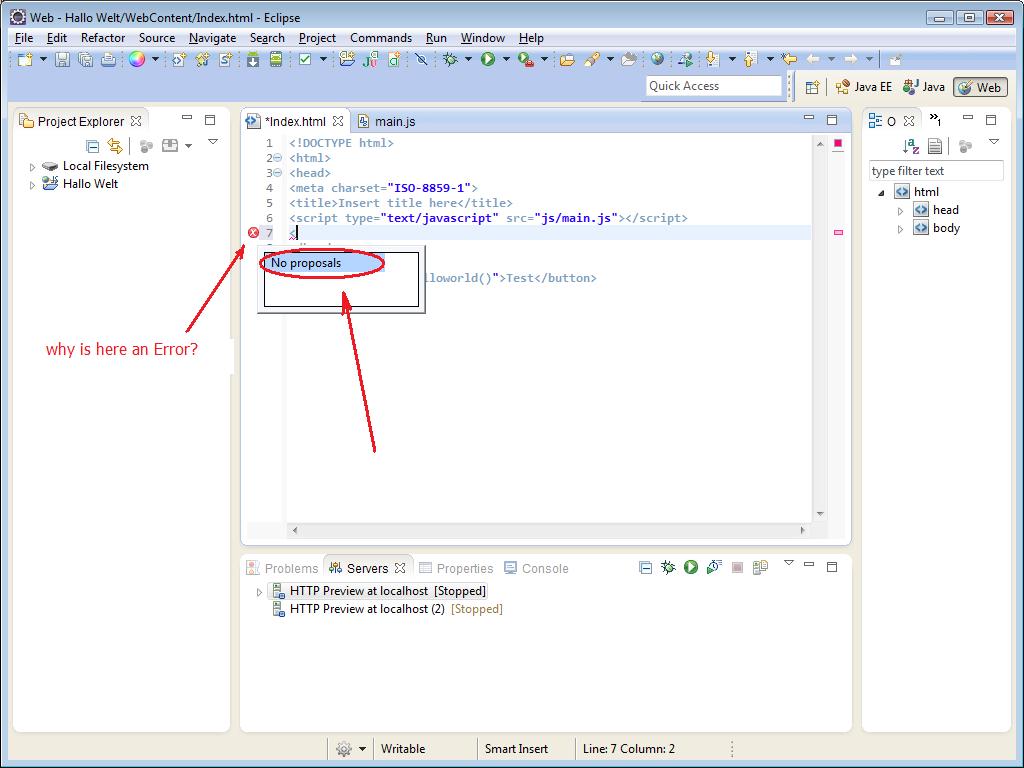Expand the Hallo Welt project node
This screenshot has width=1024, height=768.
[32, 185]
